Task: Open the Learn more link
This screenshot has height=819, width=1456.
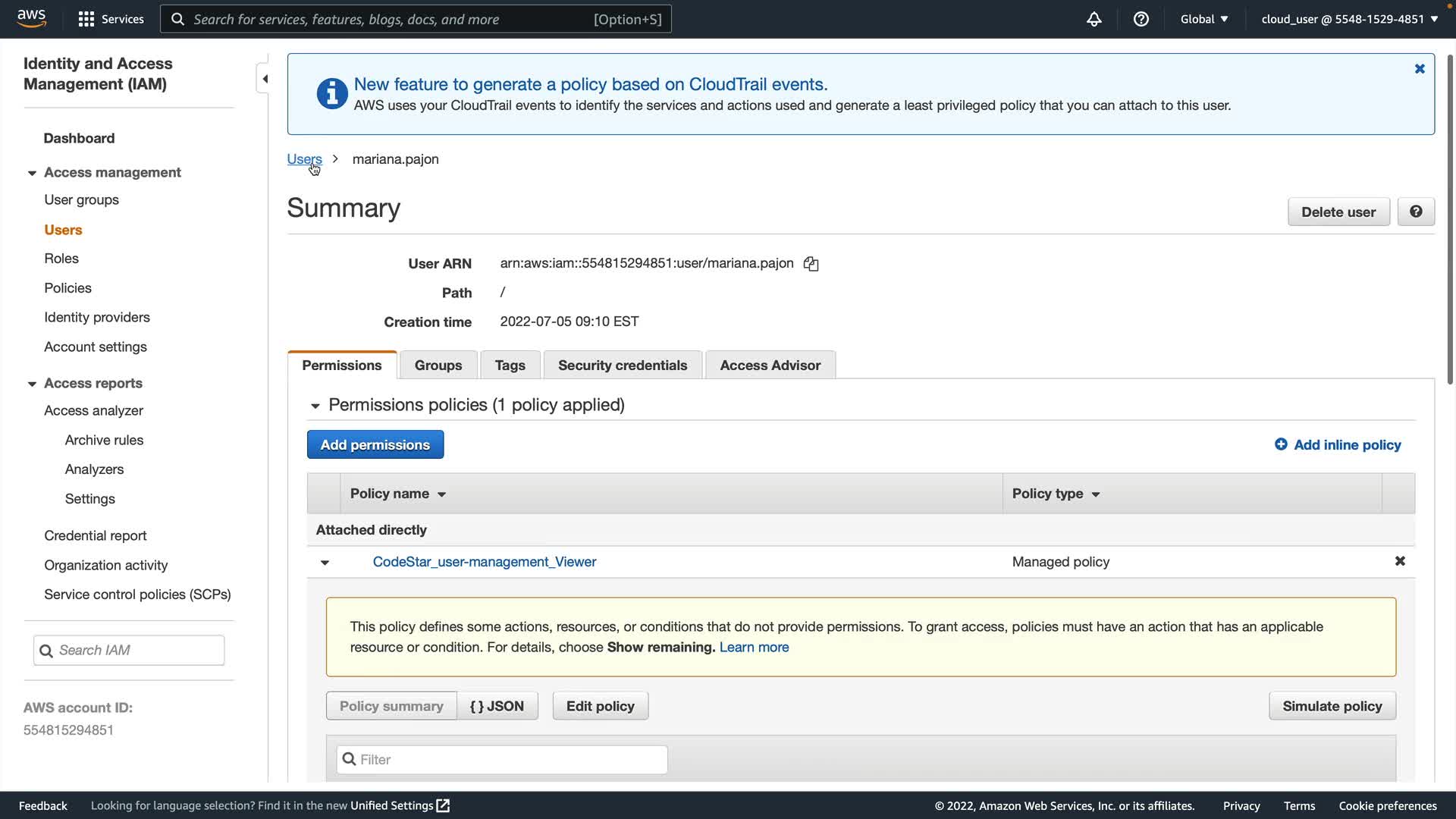Action: point(754,647)
